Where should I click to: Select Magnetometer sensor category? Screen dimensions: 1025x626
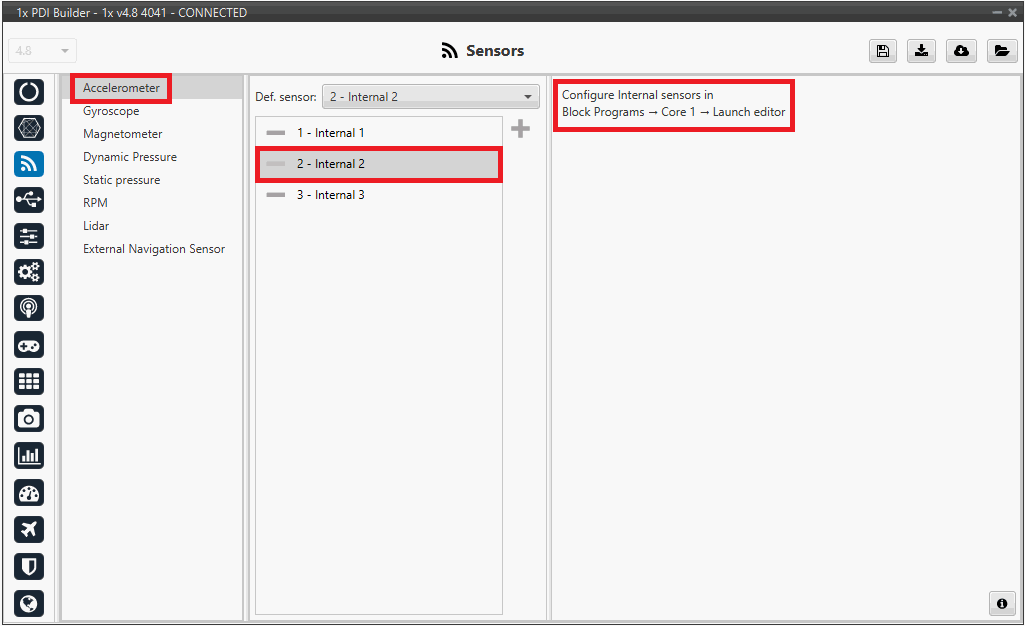(122, 134)
